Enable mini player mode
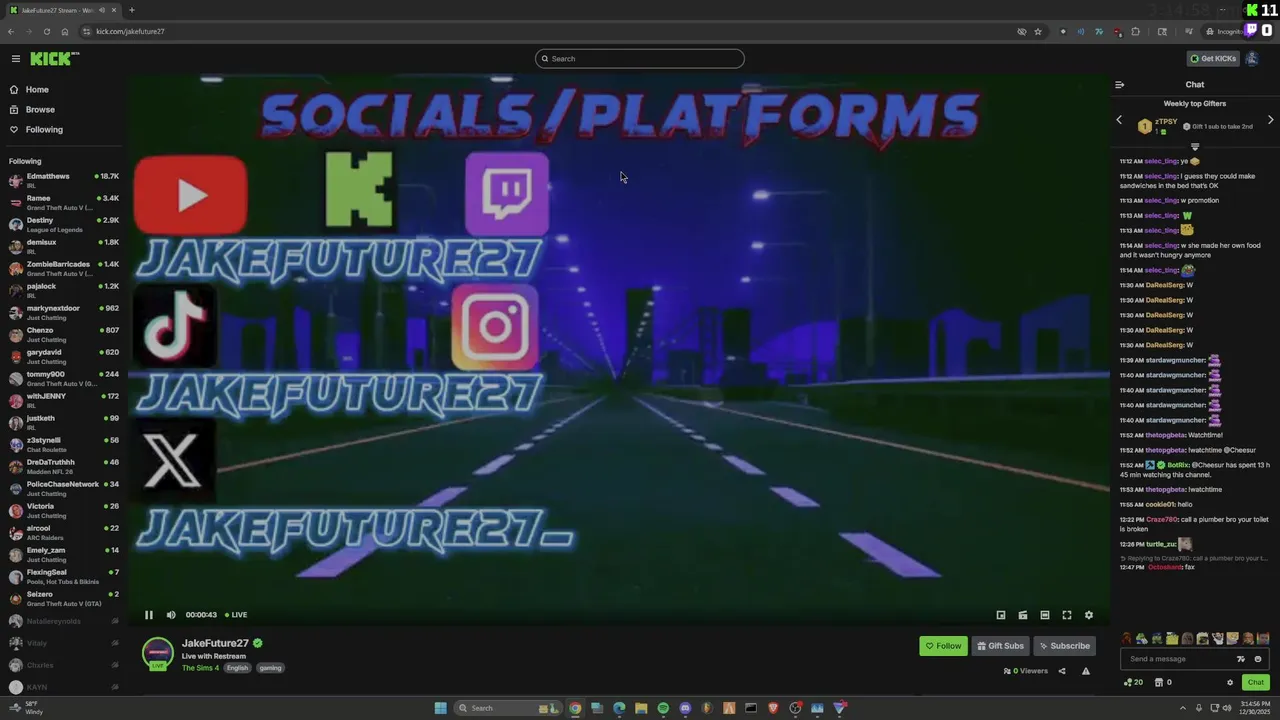 pyautogui.click(x=1001, y=615)
